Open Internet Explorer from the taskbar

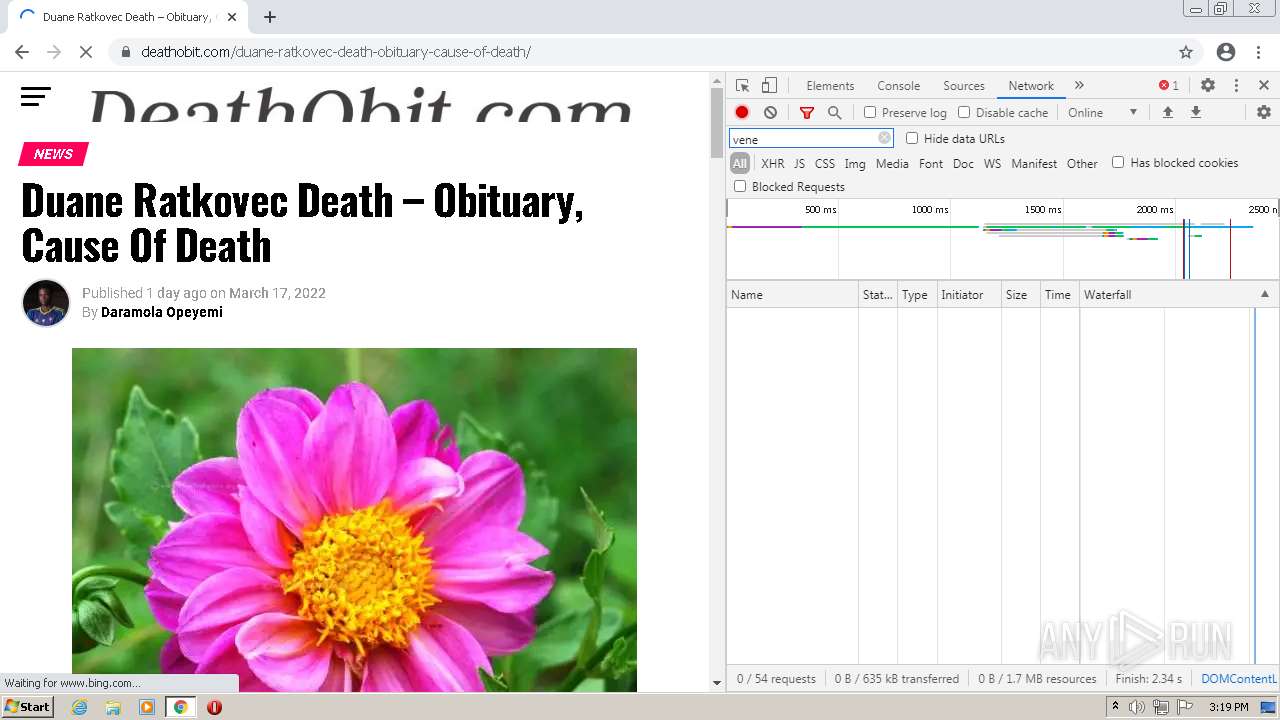(79, 707)
